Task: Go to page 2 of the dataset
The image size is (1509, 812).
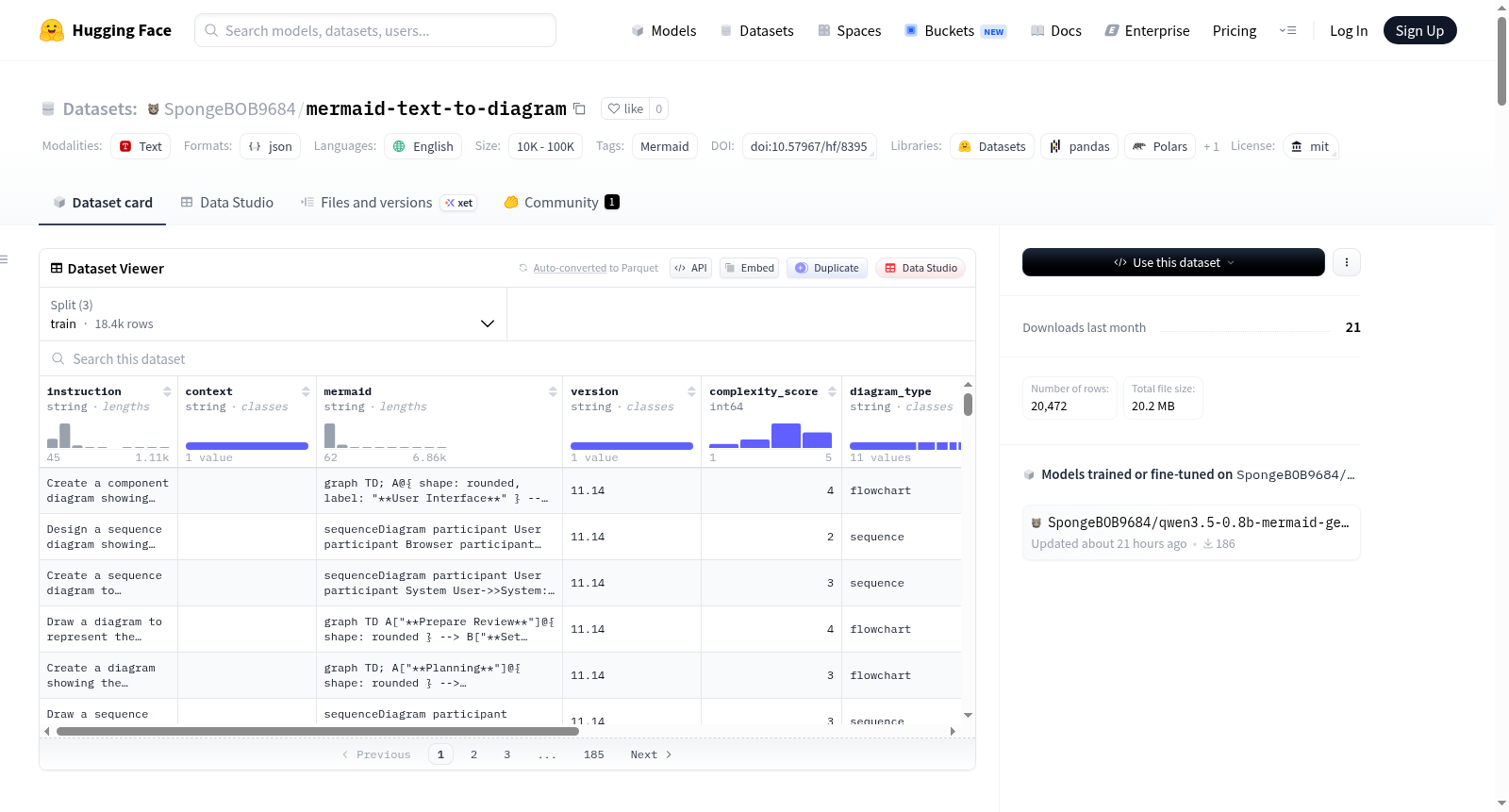Action: (473, 754)
